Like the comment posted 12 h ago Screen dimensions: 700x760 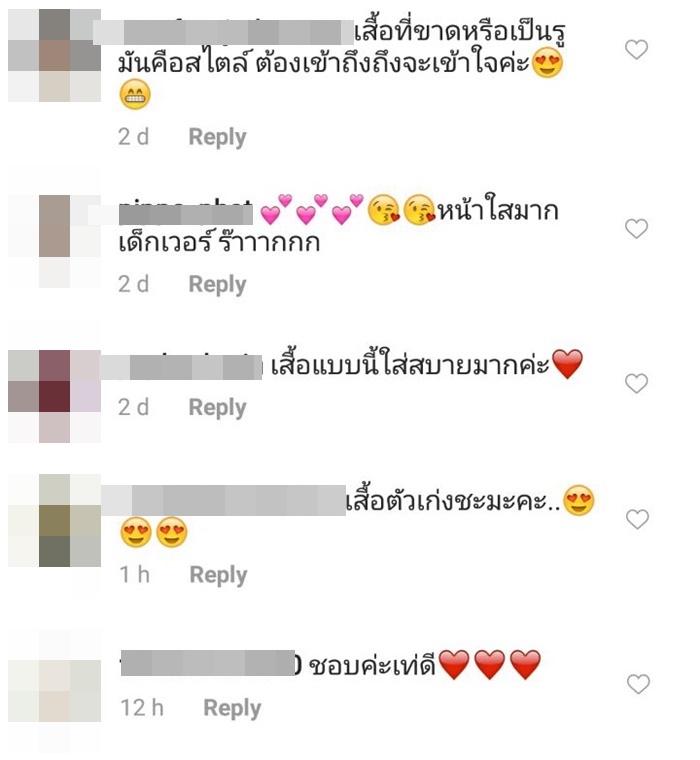click(638, 684)
